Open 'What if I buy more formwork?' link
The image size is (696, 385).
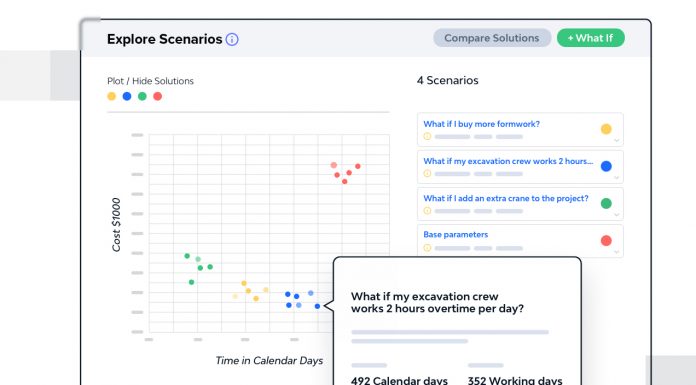[x=481, y=124]
